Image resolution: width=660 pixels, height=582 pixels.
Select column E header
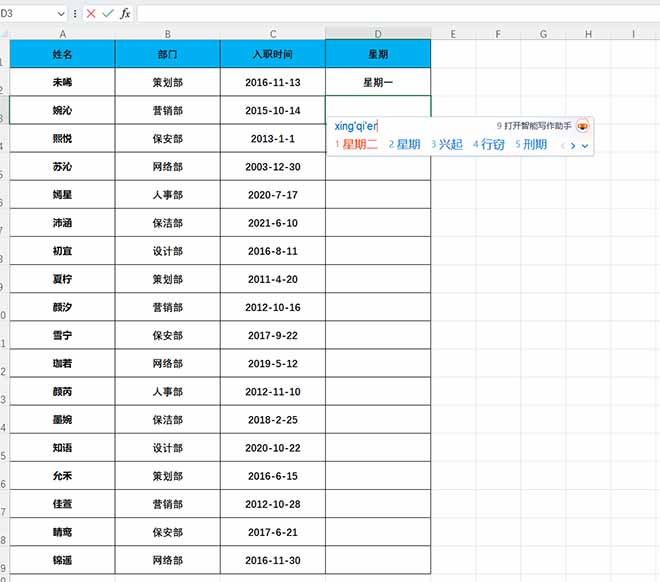pyautogui.click(x=453, y=34)
